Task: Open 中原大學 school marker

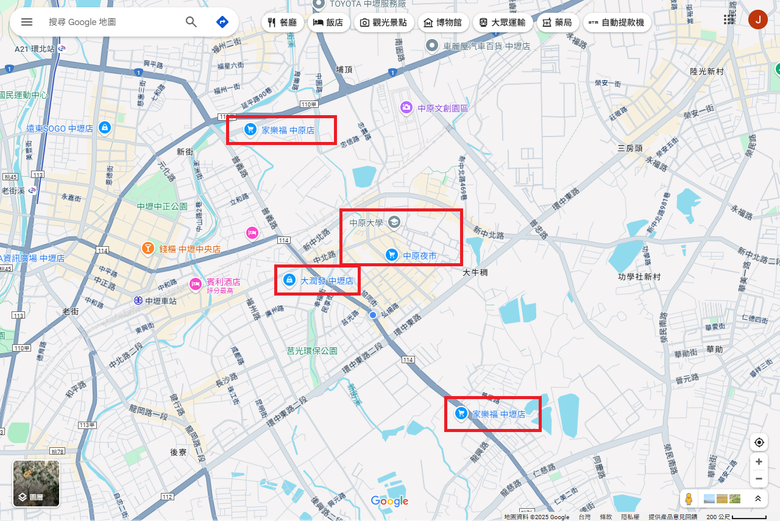Action: (x=394, y=222)
